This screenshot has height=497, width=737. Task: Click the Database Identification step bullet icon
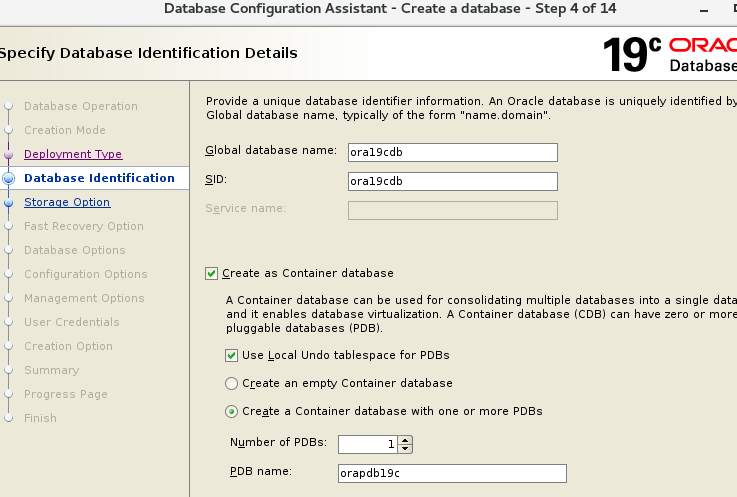tap(8, 178)
